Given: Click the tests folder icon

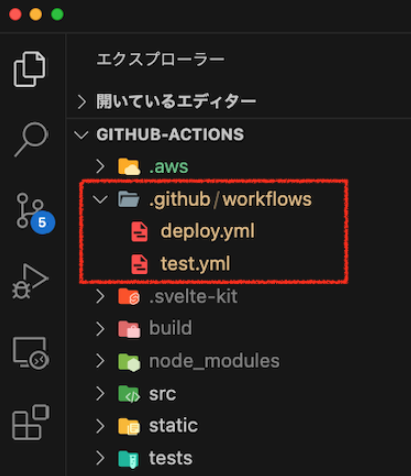Looking at the screenshot, I should (129, 459).
